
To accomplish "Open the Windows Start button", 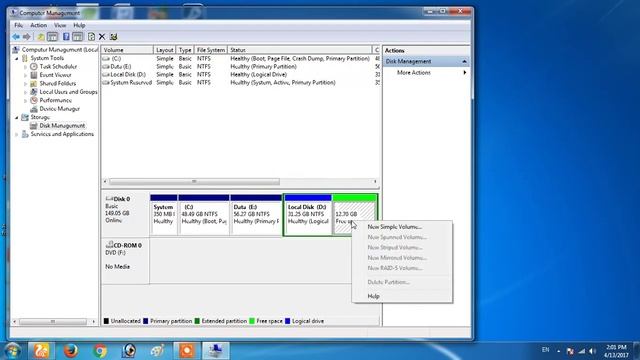I will point(12,351).
